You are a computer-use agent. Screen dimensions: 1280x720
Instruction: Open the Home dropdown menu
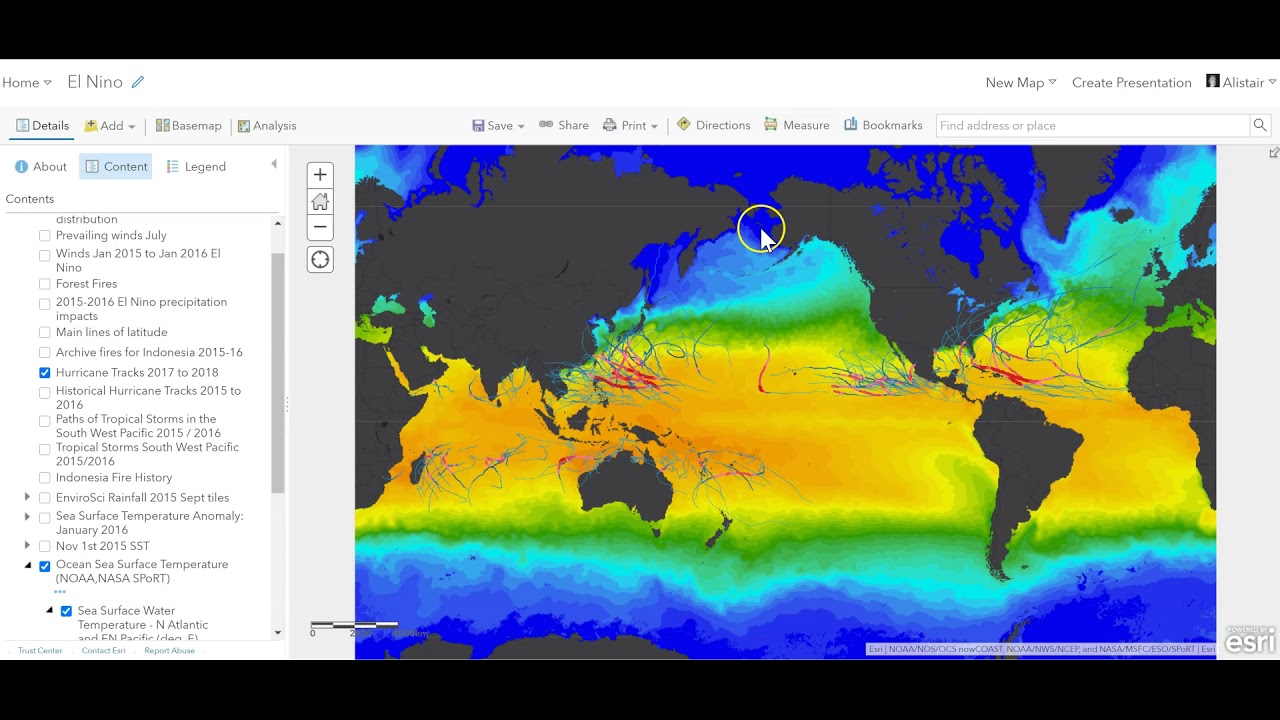[x=27, y=83]
